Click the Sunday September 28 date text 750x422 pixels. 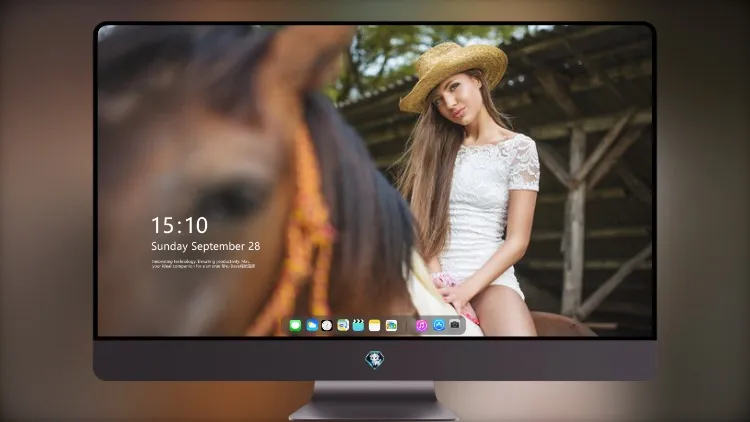[206, 246]
